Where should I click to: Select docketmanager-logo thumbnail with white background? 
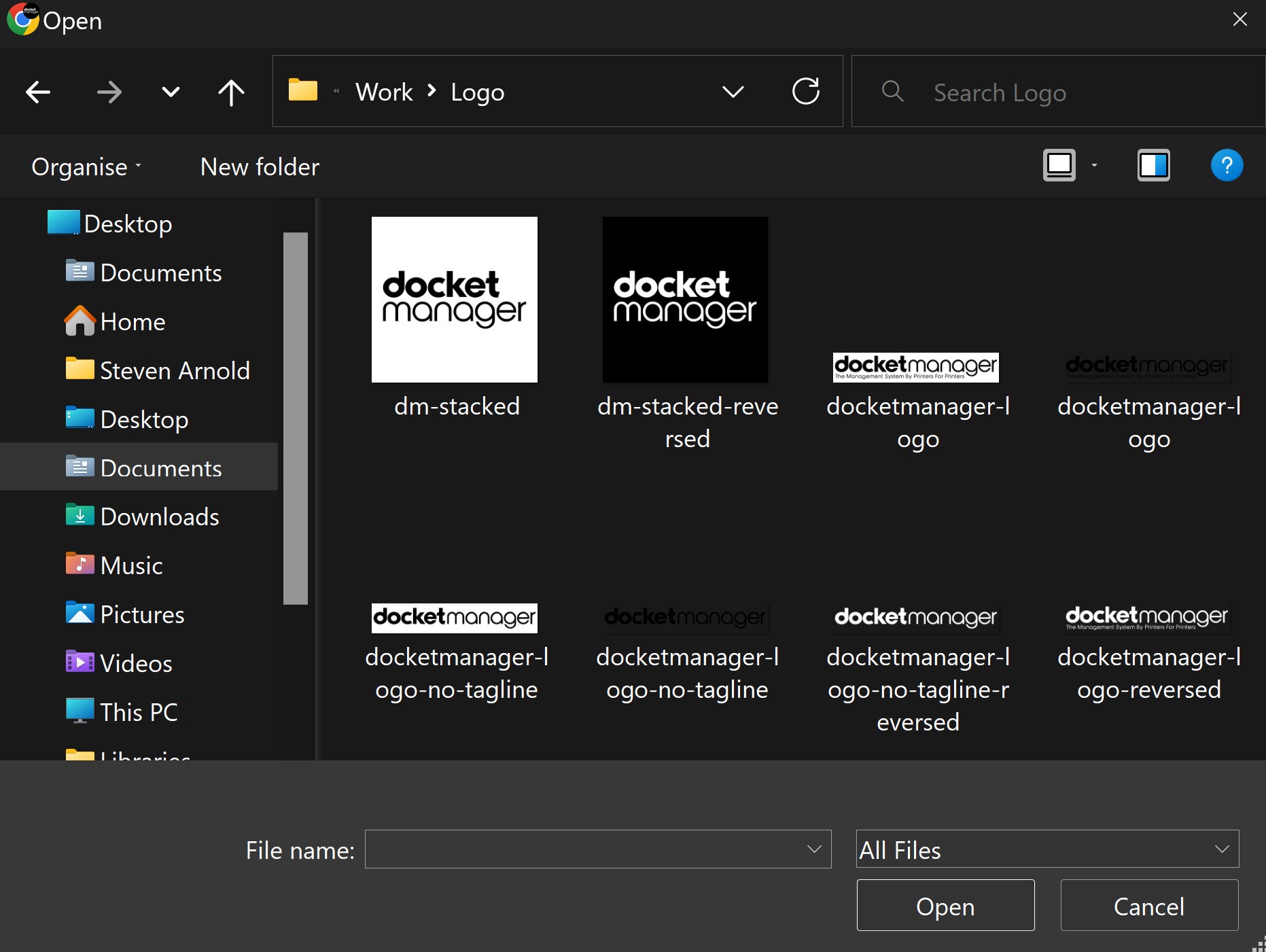[916, 367]
